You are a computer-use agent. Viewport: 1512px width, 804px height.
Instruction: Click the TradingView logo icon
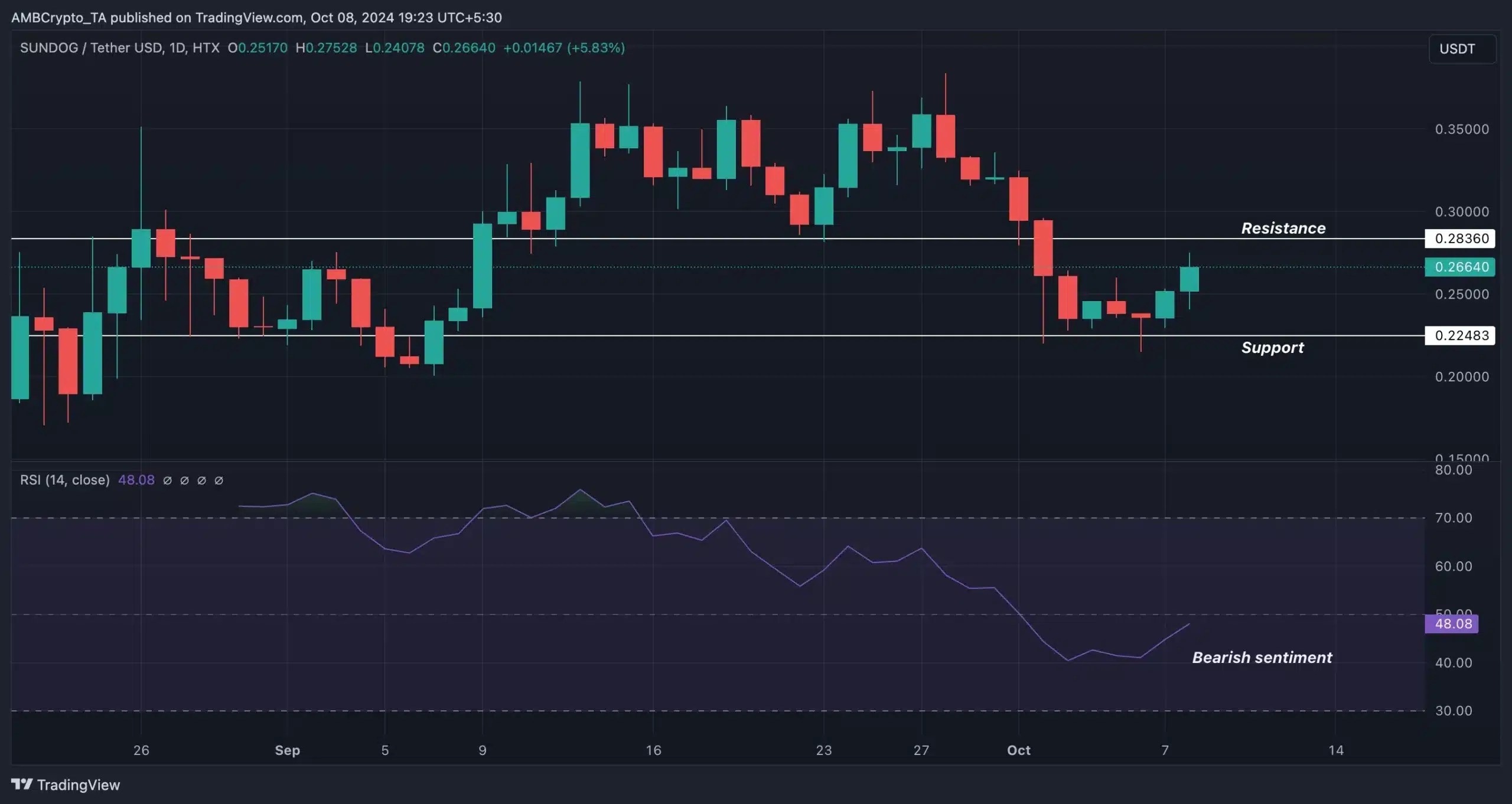click(x=22, y=784)
